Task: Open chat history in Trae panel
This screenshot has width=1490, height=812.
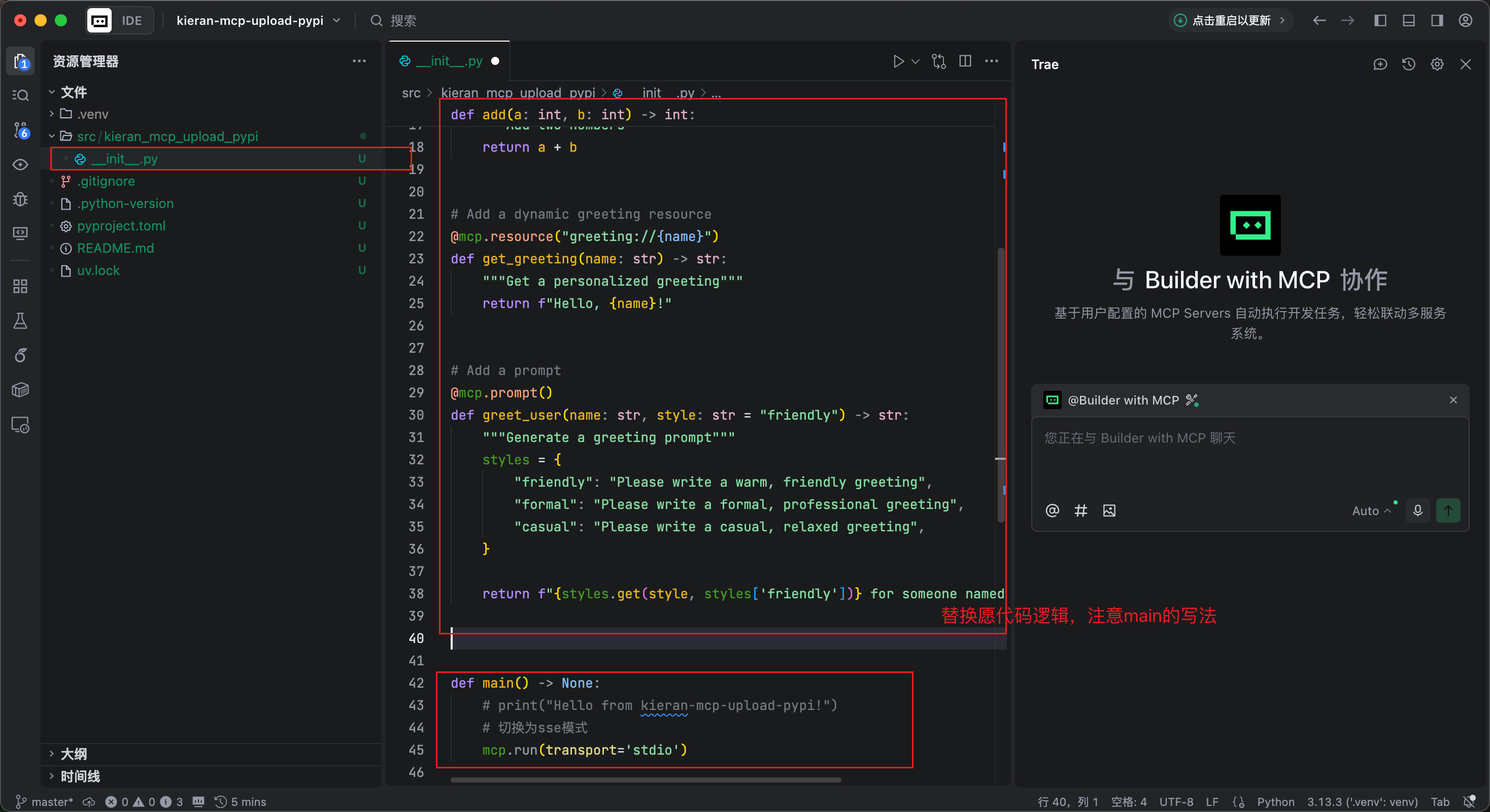Action: tap(1408, 64)
